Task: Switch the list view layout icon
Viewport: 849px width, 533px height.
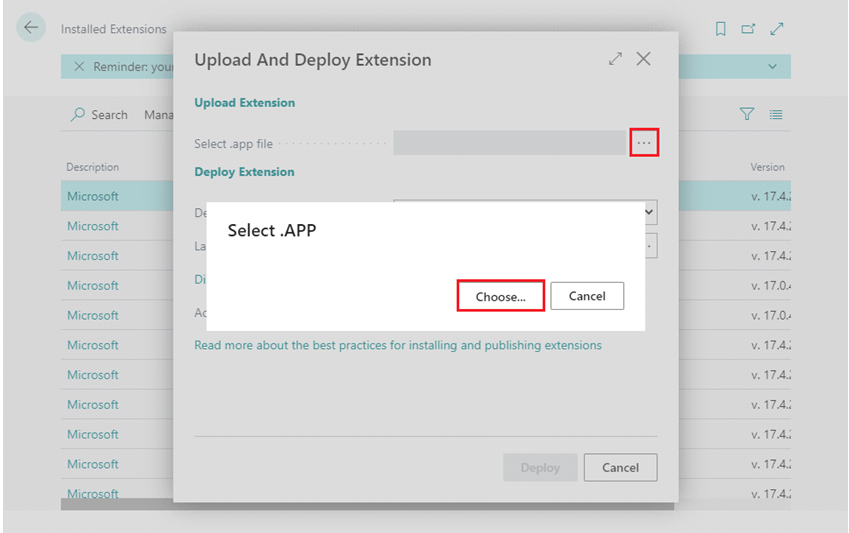Action: click(776, 115)
